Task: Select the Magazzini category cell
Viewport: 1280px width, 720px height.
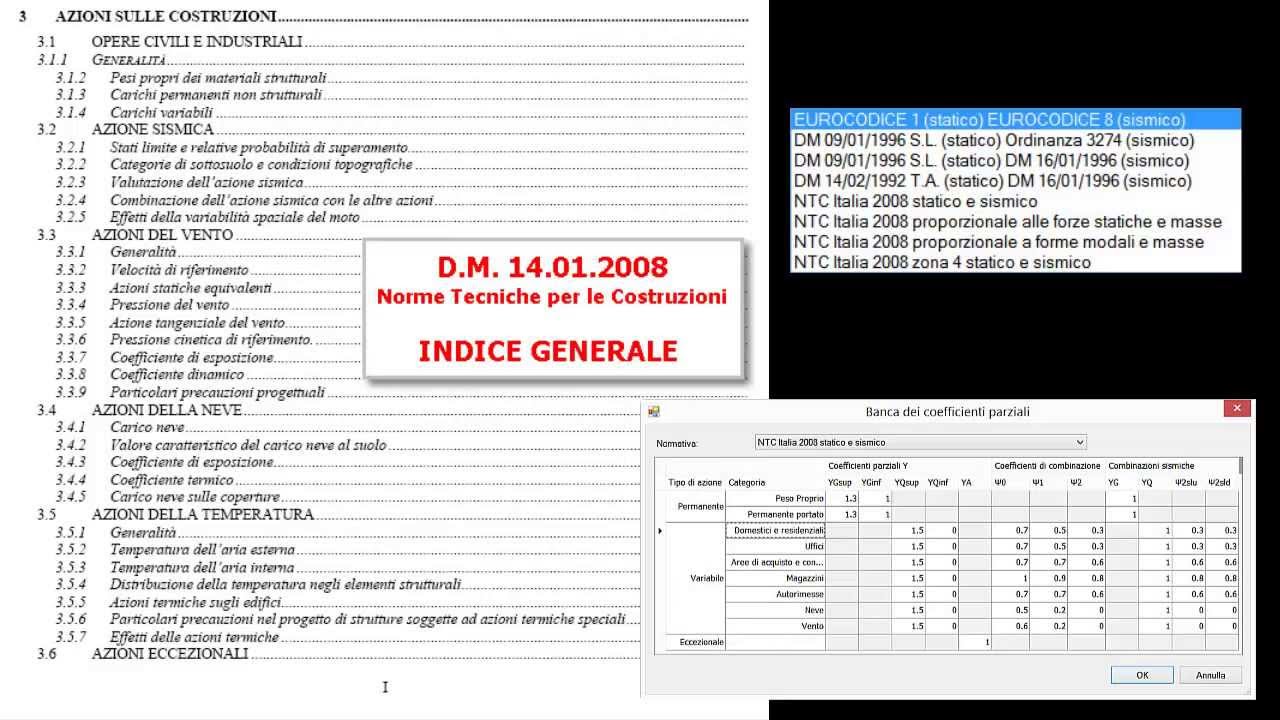Action: (x=776, y=578)
